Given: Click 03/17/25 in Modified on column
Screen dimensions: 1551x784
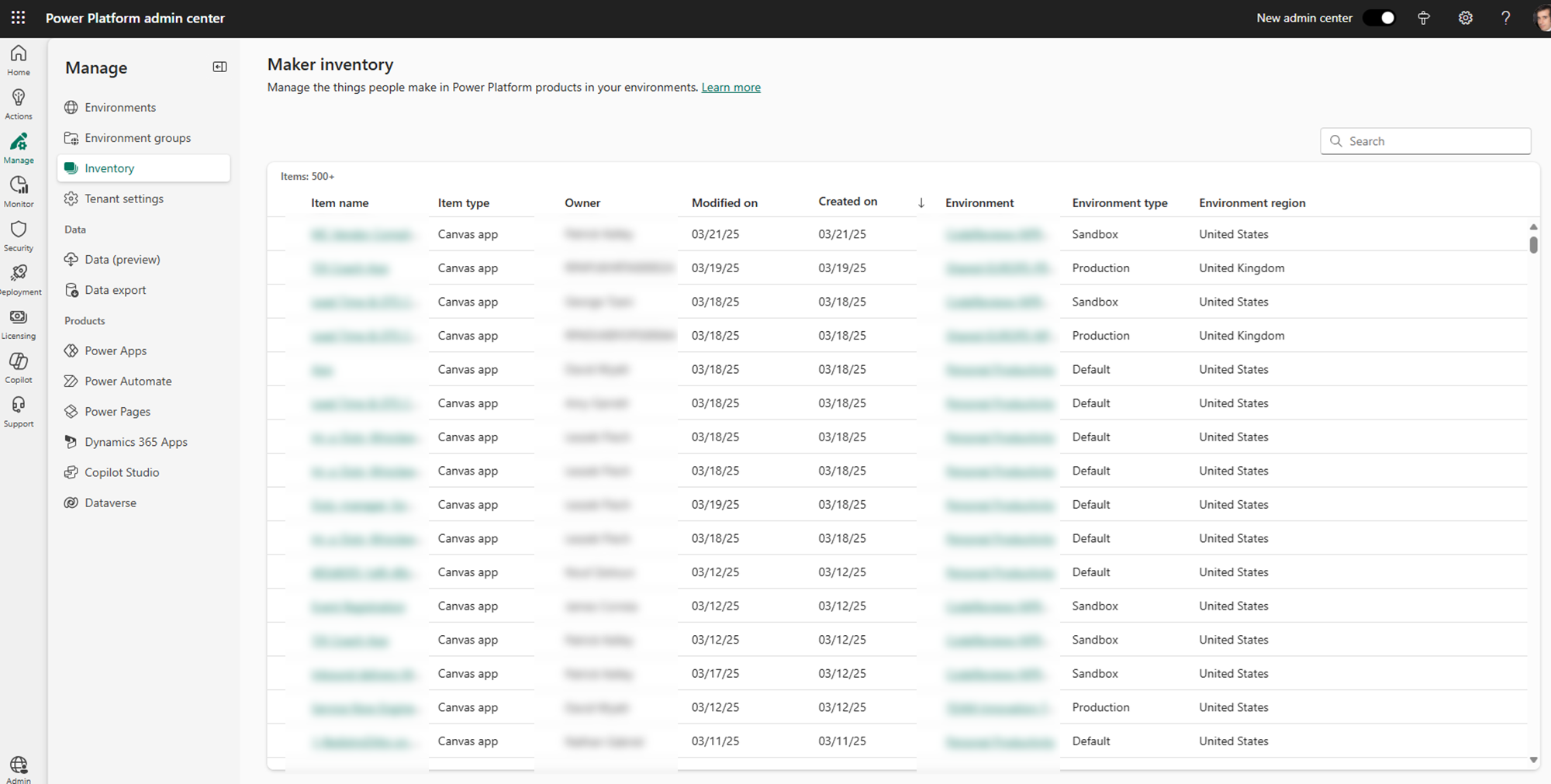Looking at the screenshot, I should (x=715, y=674).
